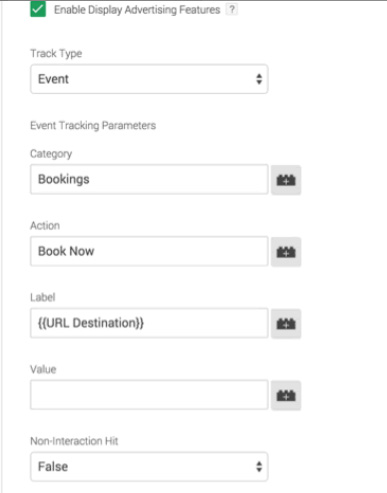Focus the empty Value input field
Viewport: 387px width, 493px height.
(x=149, y=395)
